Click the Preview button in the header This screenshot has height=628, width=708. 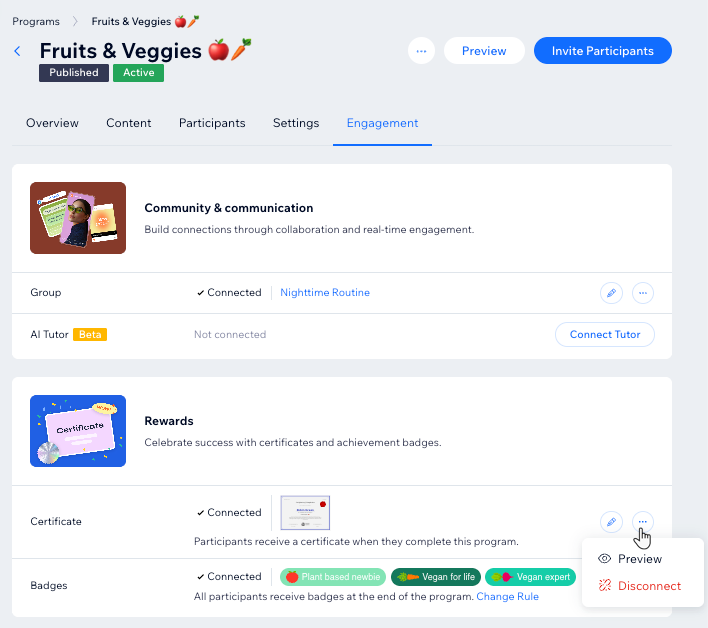pos(484,51)
